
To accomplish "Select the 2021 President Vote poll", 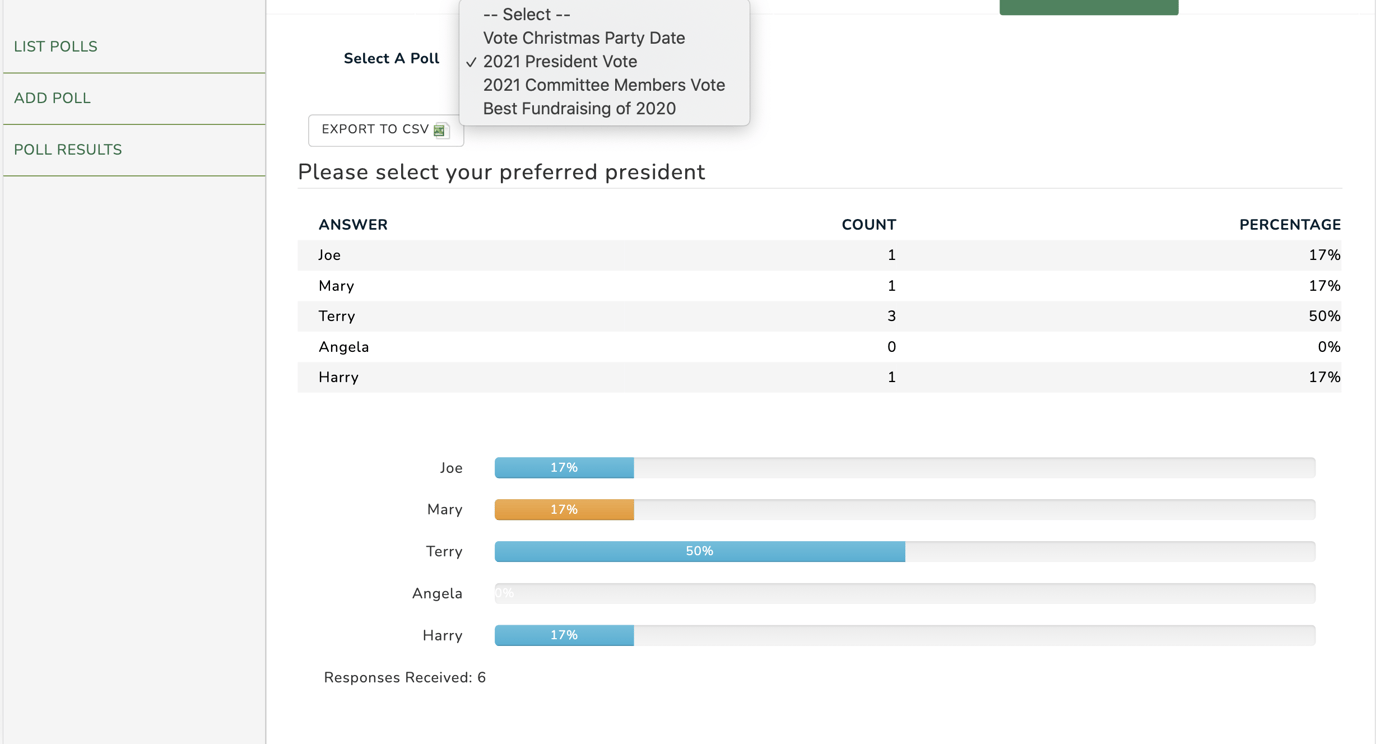I will (x=559, y=61).
